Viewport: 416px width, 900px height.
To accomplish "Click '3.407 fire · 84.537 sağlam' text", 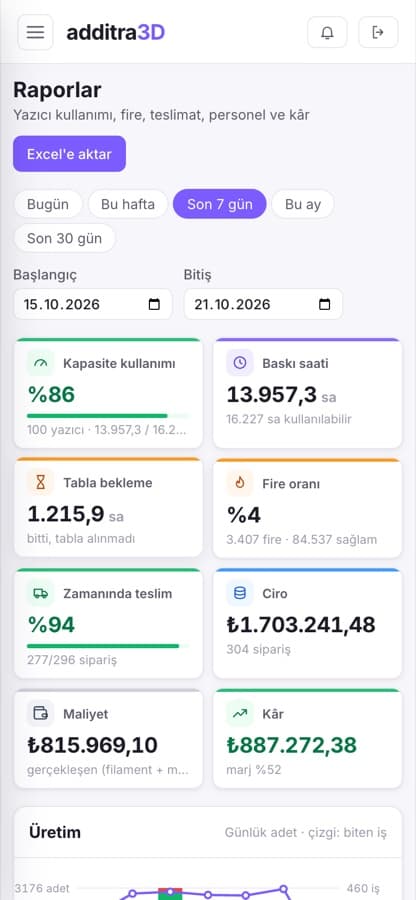I will click(301, 540).
